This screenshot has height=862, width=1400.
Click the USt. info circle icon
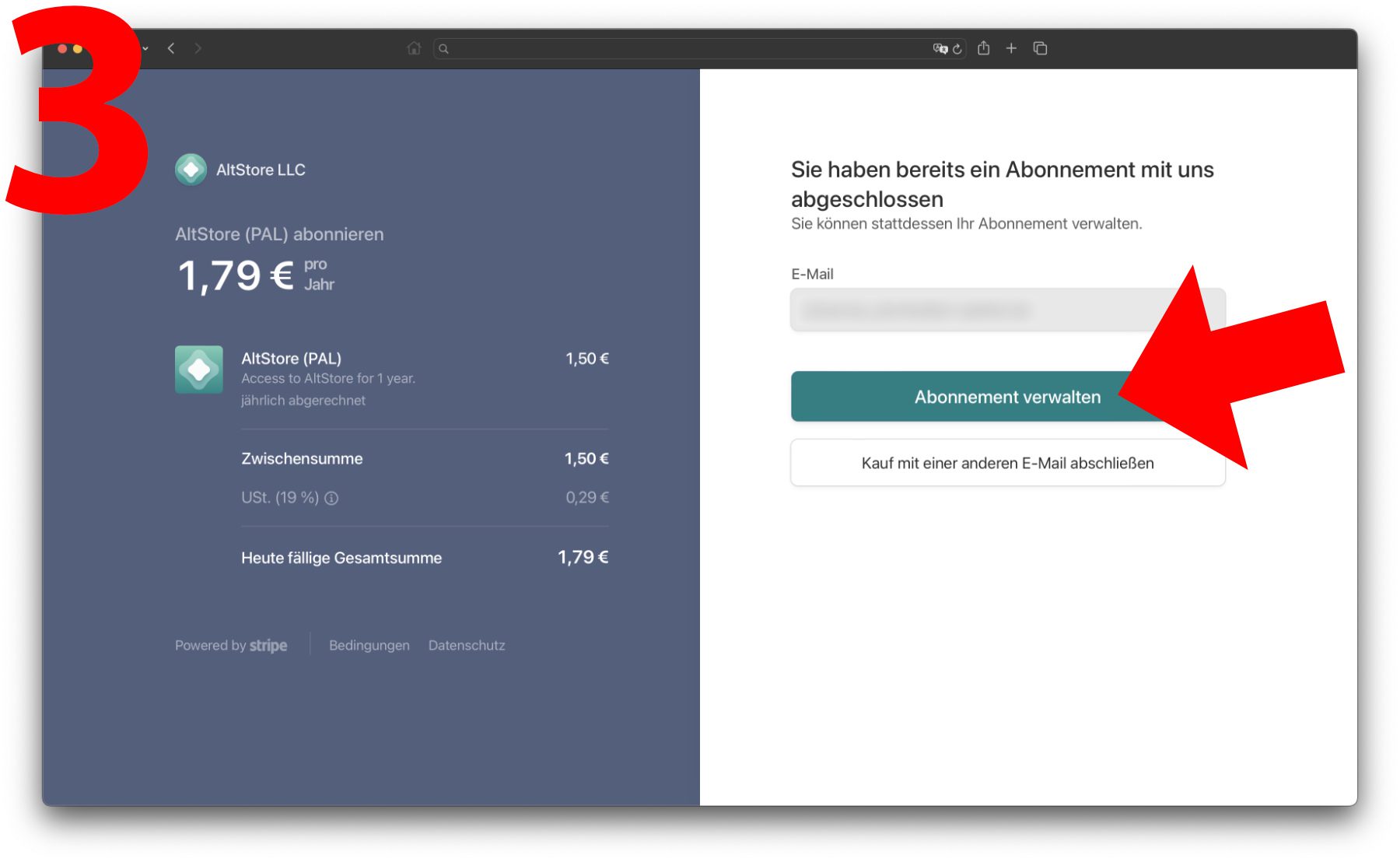coord(331,498)
